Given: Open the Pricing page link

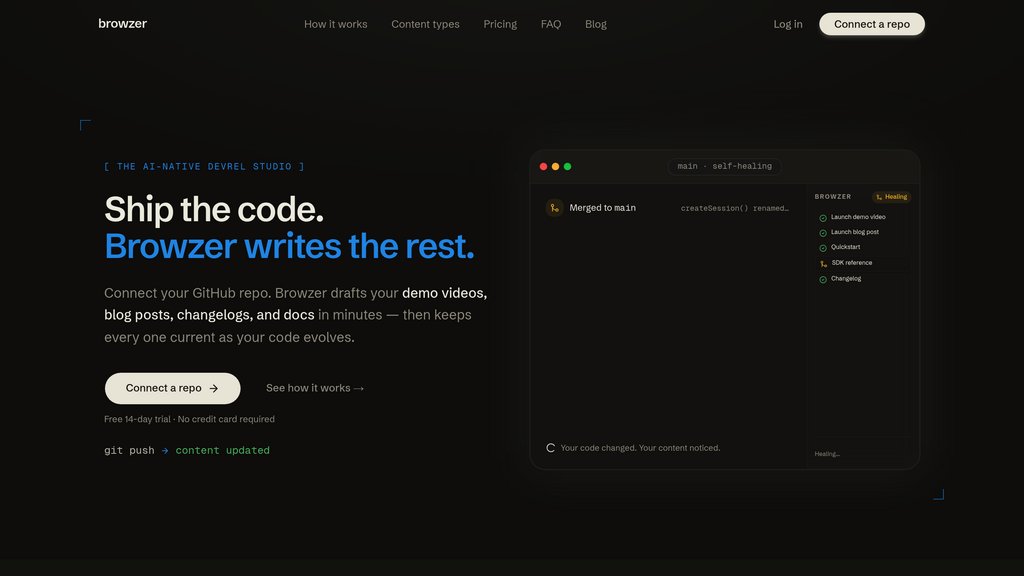Looking at the screenshot, I should pyautogui.click(x=500, y=24).
